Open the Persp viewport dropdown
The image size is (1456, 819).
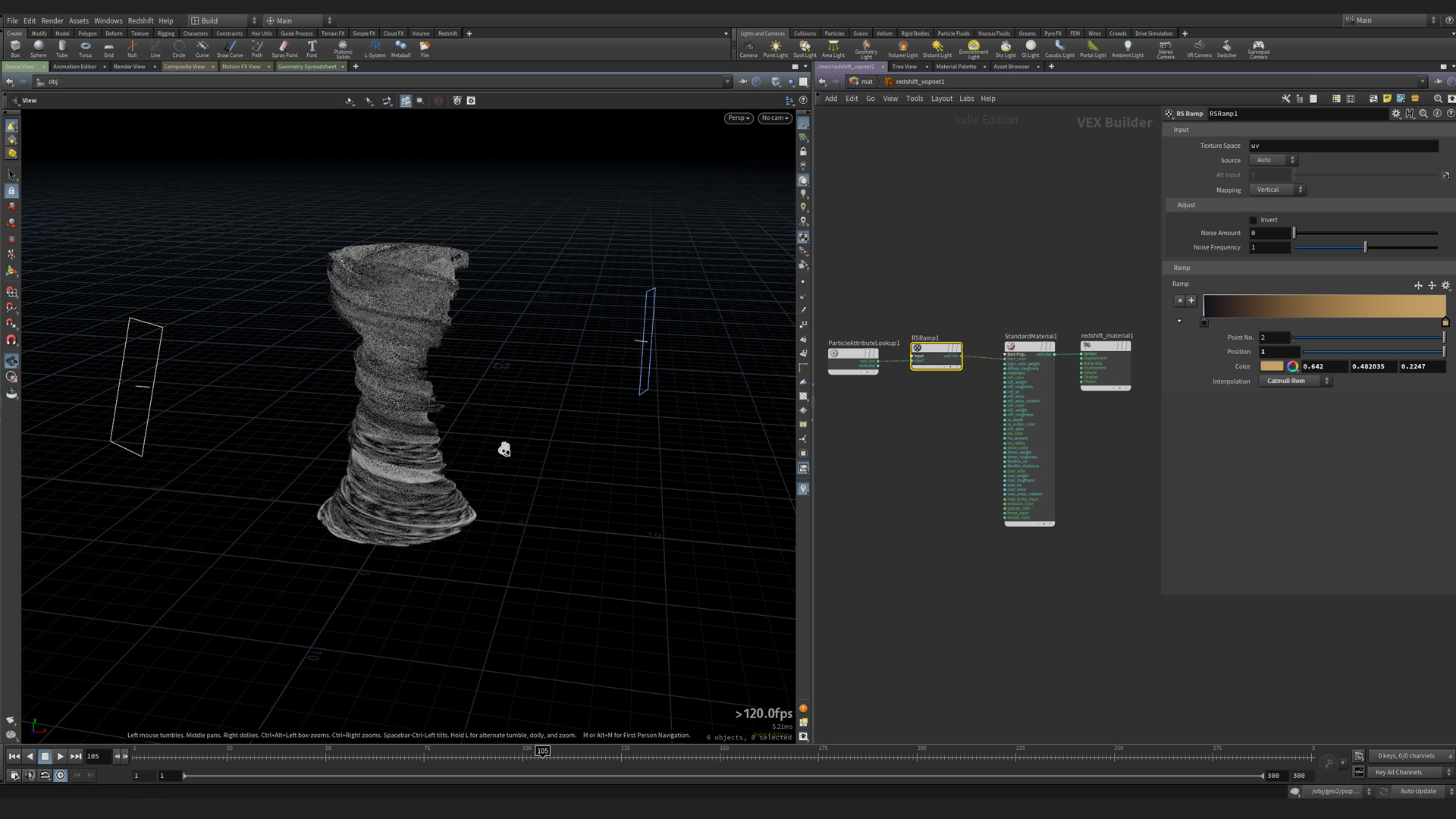[x=738, y=118]
